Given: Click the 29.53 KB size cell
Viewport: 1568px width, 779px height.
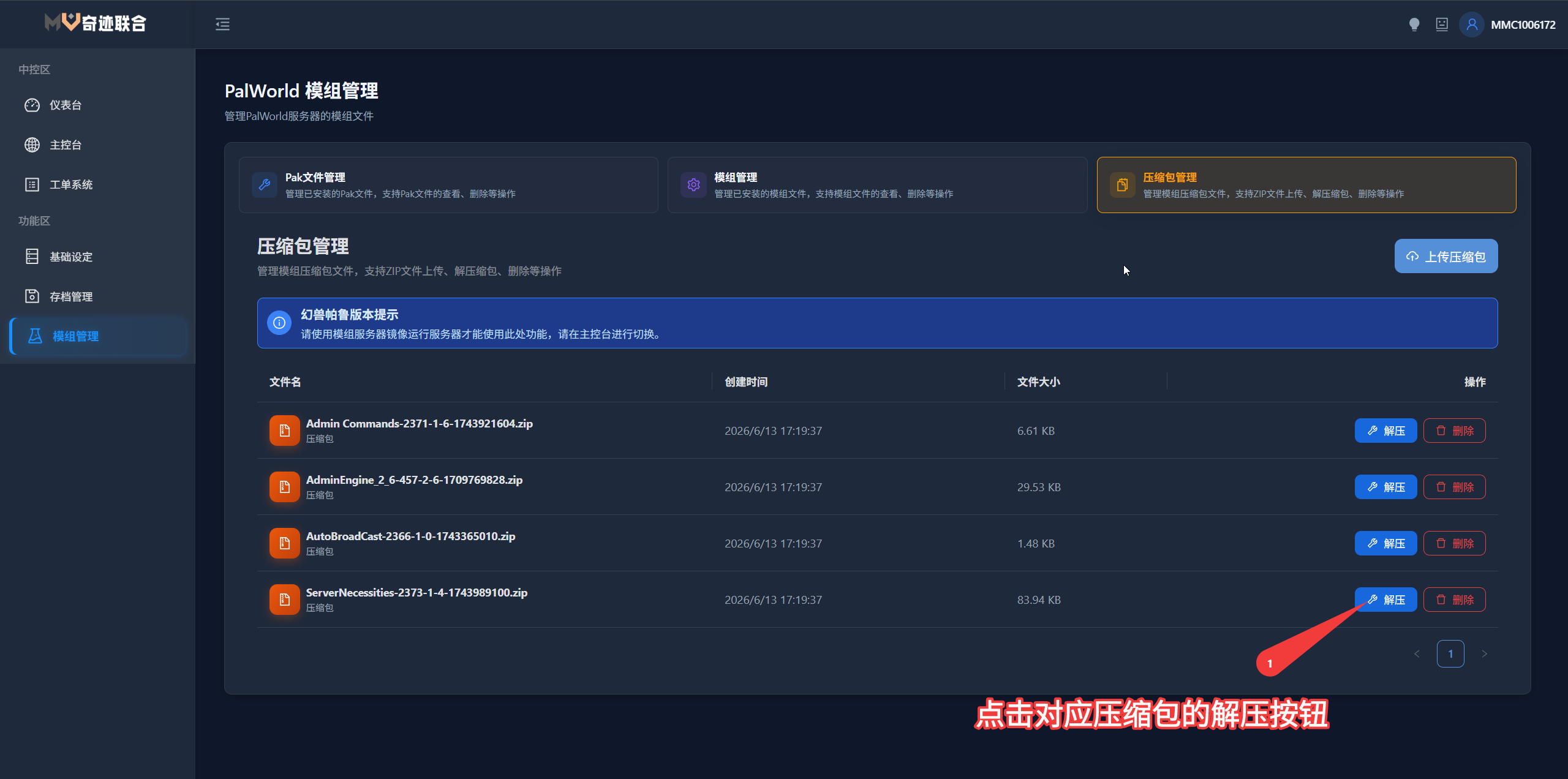Looking at the screenshot, I should 1039,487.
